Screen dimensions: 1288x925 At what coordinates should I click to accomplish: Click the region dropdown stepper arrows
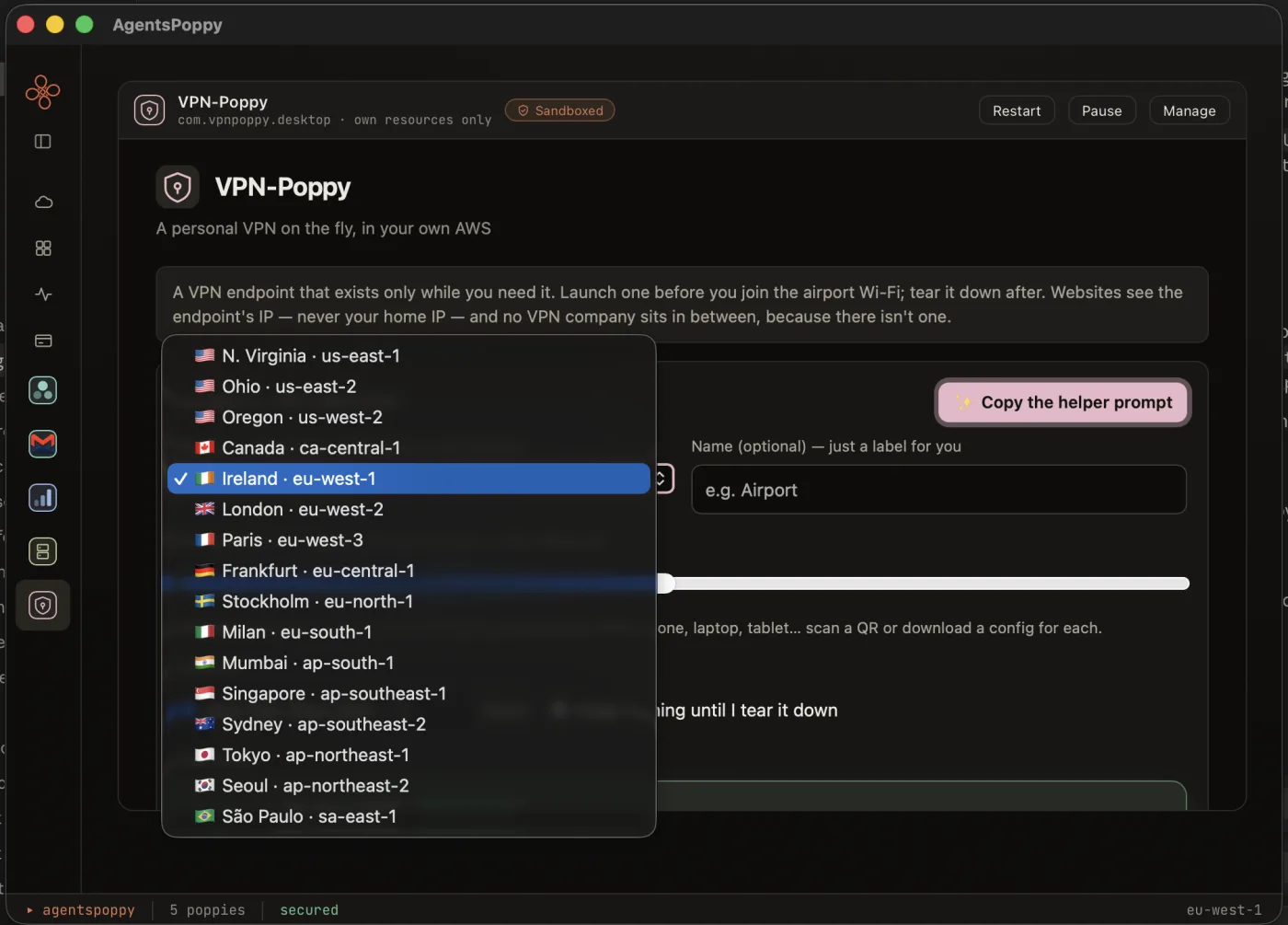coord(661,479)
